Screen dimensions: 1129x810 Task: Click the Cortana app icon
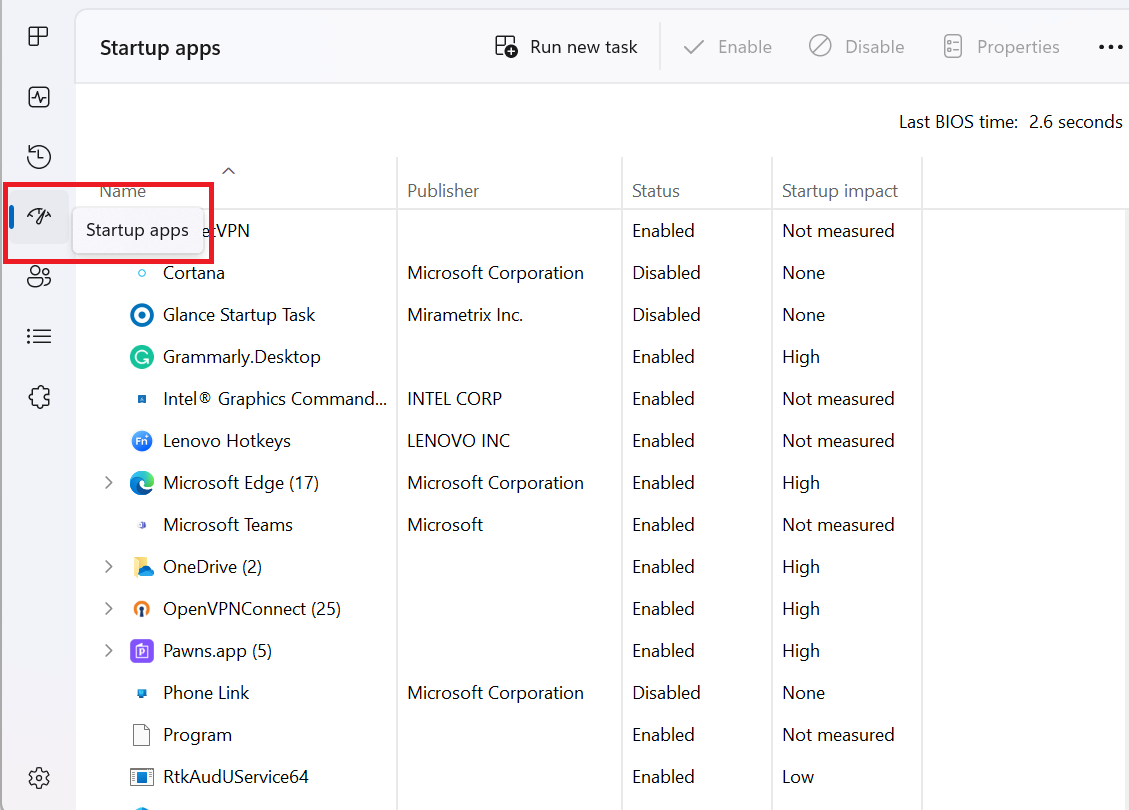[142, 273]
